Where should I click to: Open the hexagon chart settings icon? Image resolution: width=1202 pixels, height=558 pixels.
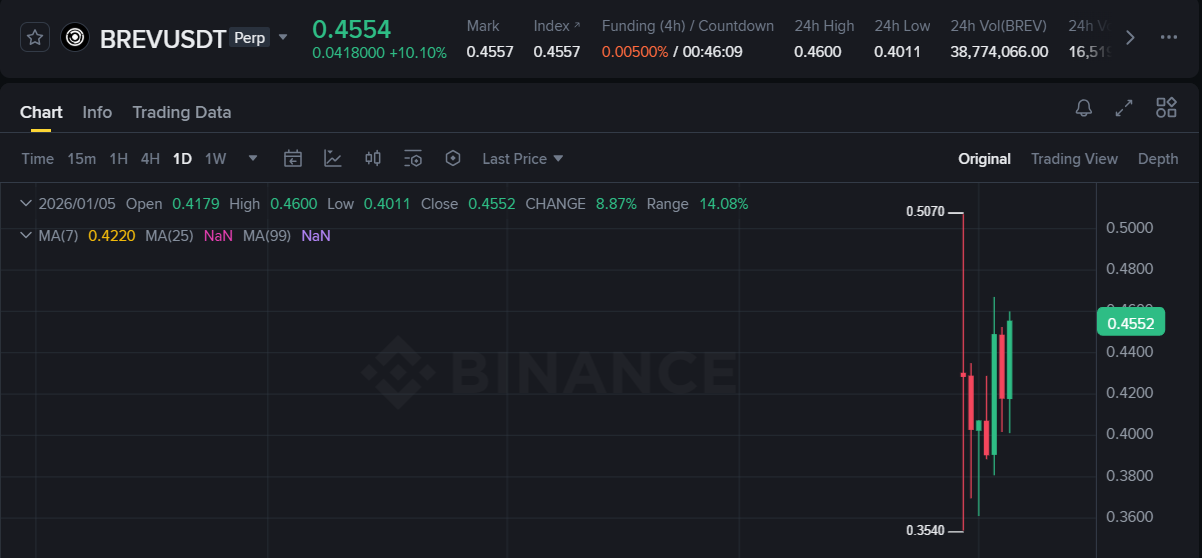[453, 158]
